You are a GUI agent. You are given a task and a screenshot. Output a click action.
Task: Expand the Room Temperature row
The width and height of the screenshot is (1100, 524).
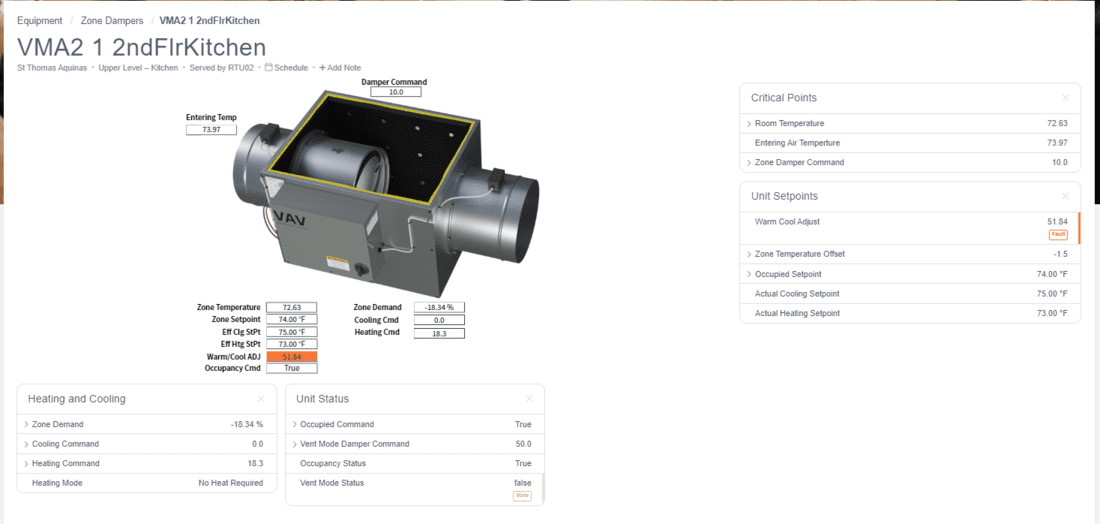point(749,124)
